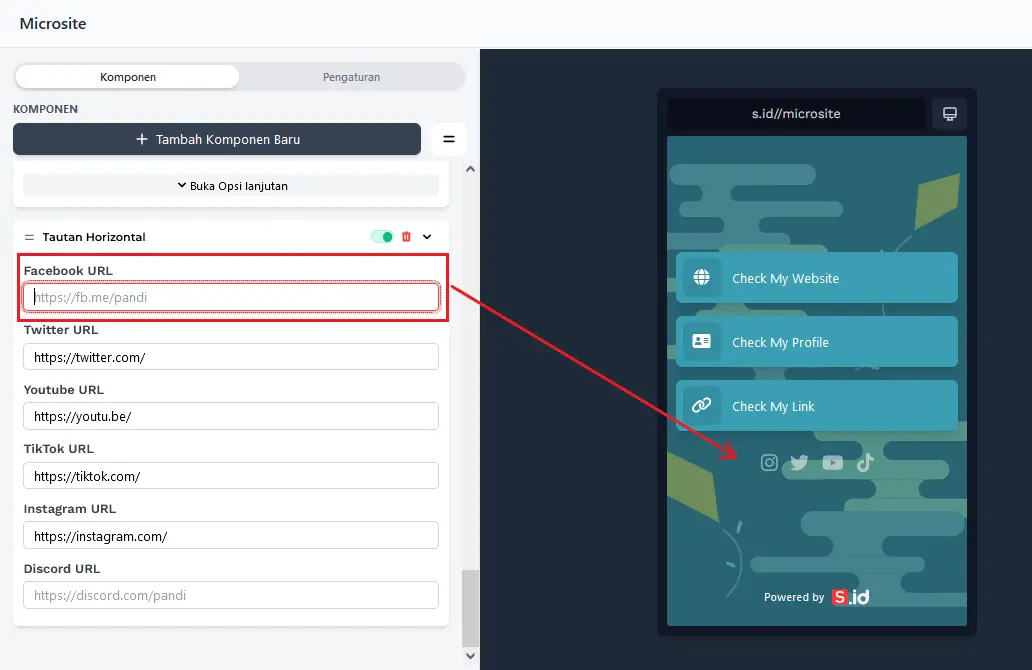Click the Instagram icon in preview
This screenshot has height=670, width=1032.
pos(769,462)
